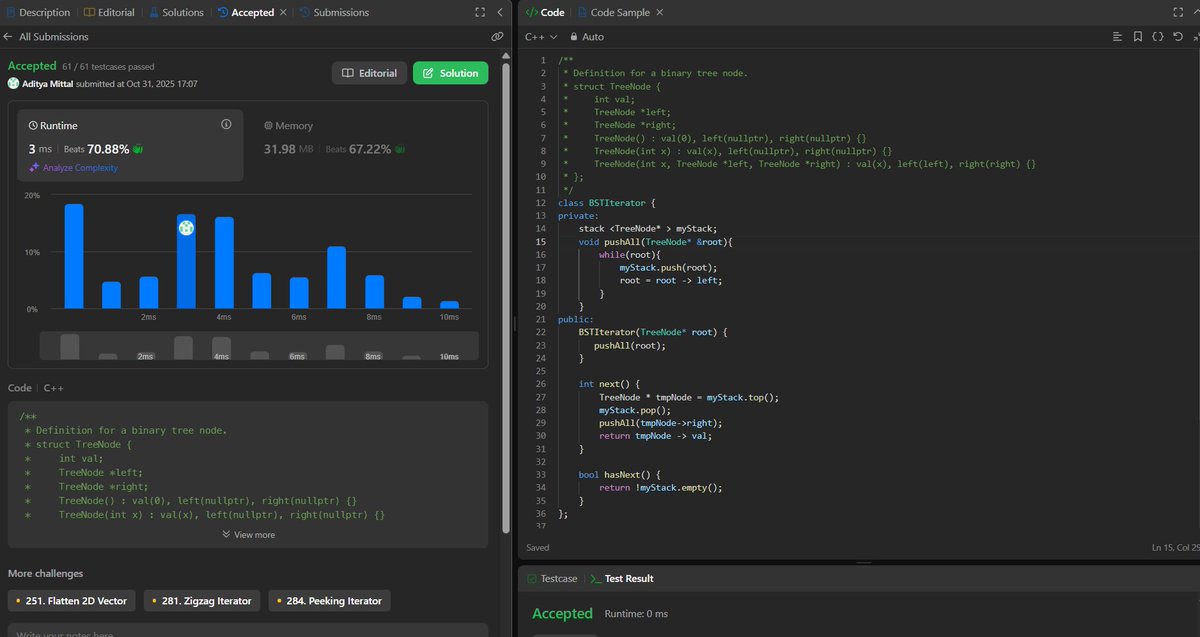
Task: Toggle the lock icon next to Auto
Action: 576,36
